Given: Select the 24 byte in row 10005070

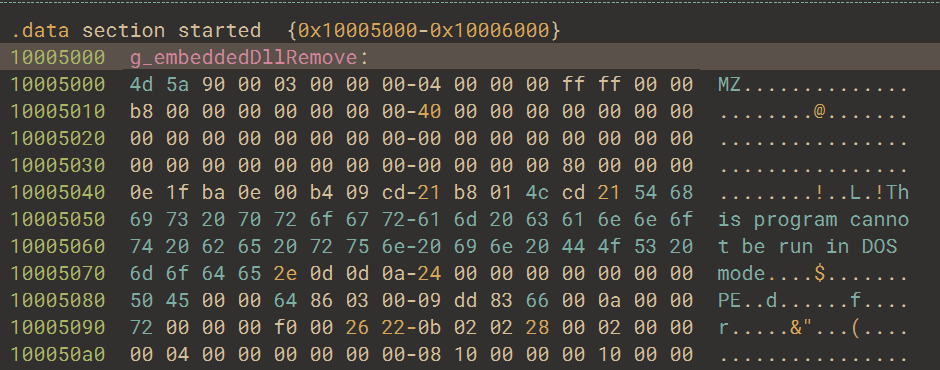Looking at the screenshot, I should click(430, 273).
